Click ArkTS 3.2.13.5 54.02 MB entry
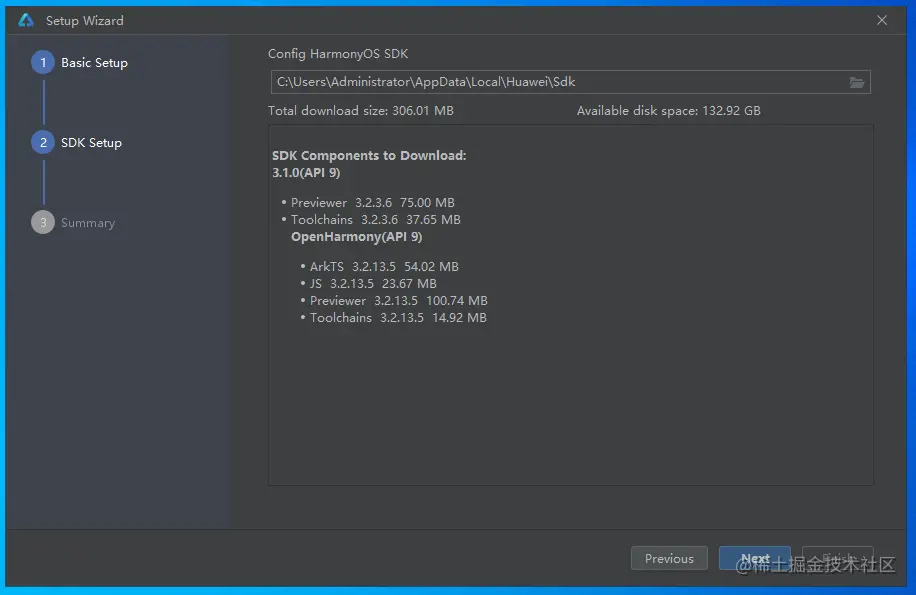The width and height of the screenshot is (916, 595). click(x=384, y=267)
